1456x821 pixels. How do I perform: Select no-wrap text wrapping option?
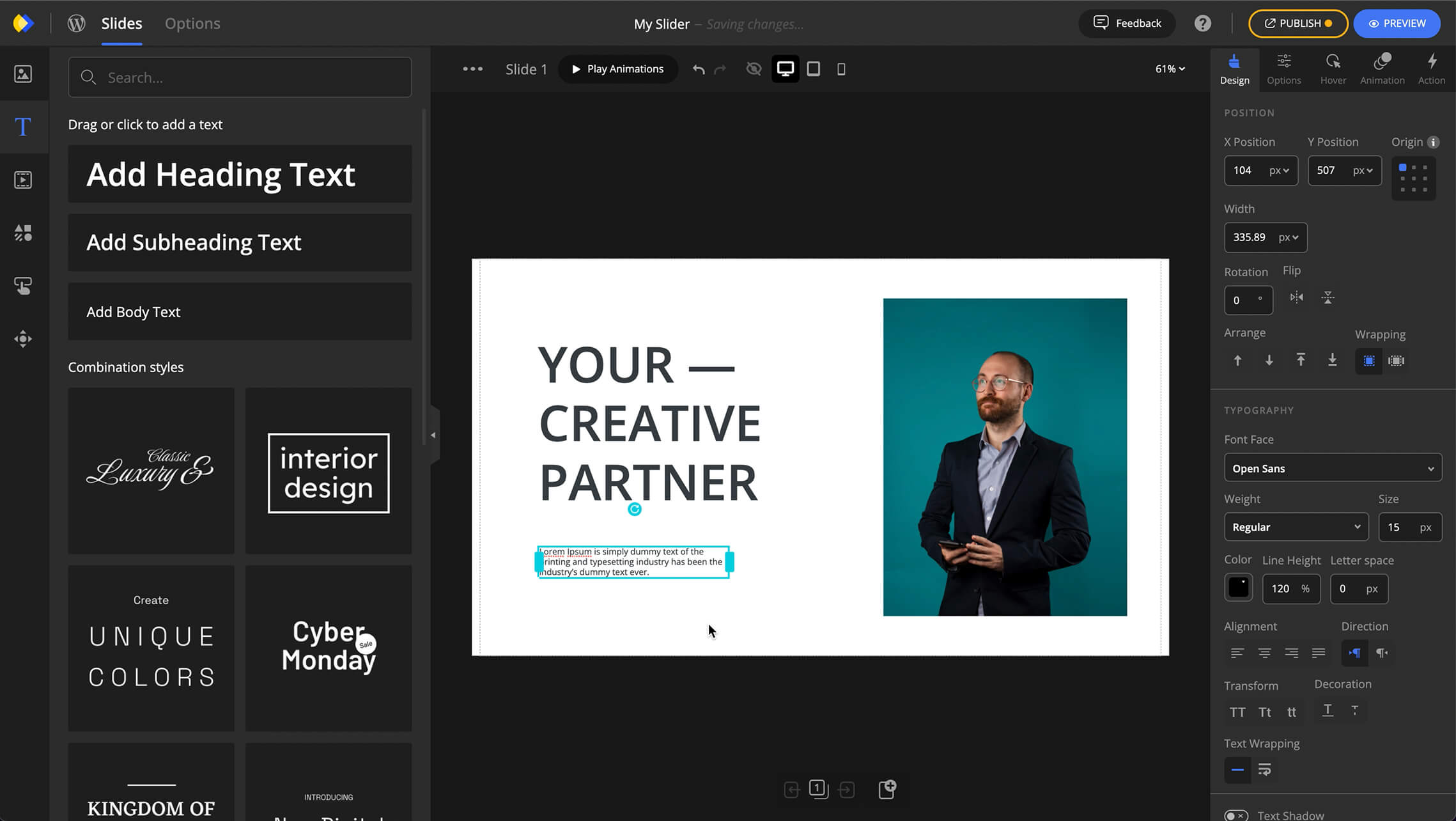pos(1237,770)
